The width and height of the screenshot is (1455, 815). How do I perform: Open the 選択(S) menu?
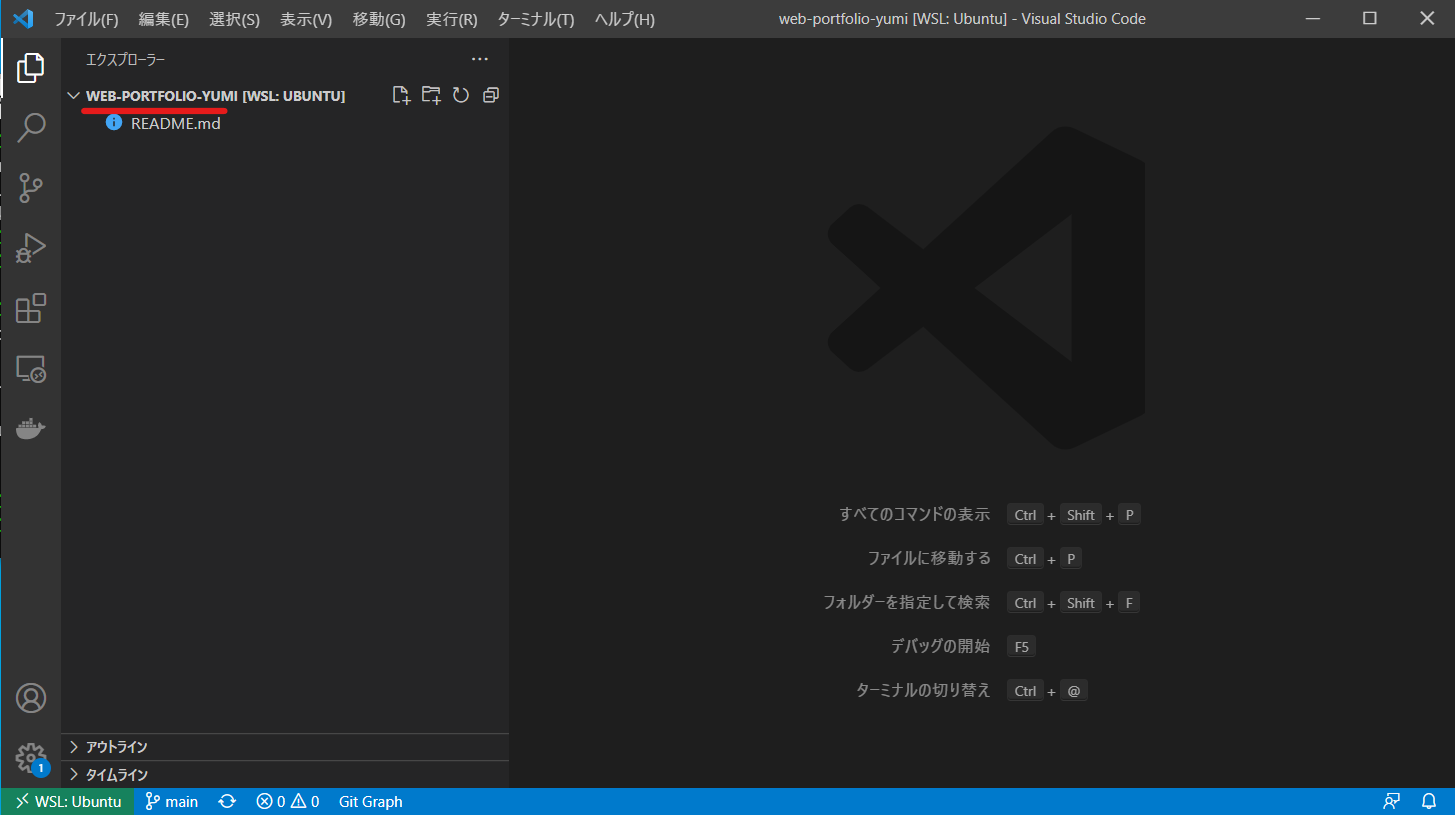pyautogui.click(x=235, y=19)
